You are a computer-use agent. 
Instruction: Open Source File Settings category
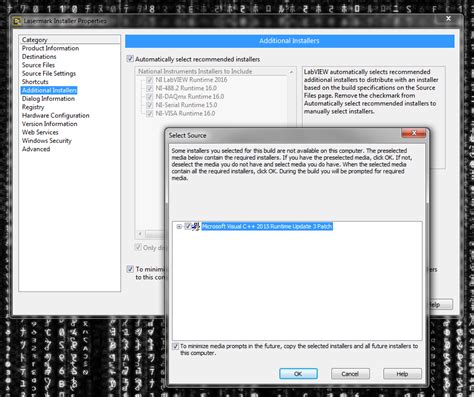[x=49, y=73]
